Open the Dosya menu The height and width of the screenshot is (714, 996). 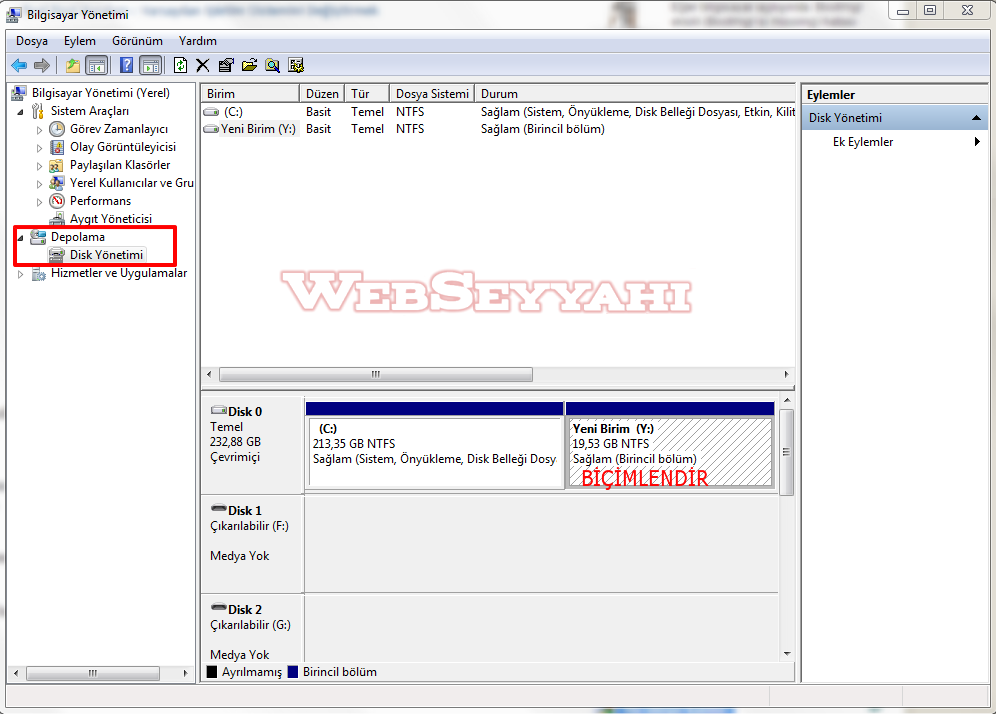pyautogui.click(x=32, y=41)
